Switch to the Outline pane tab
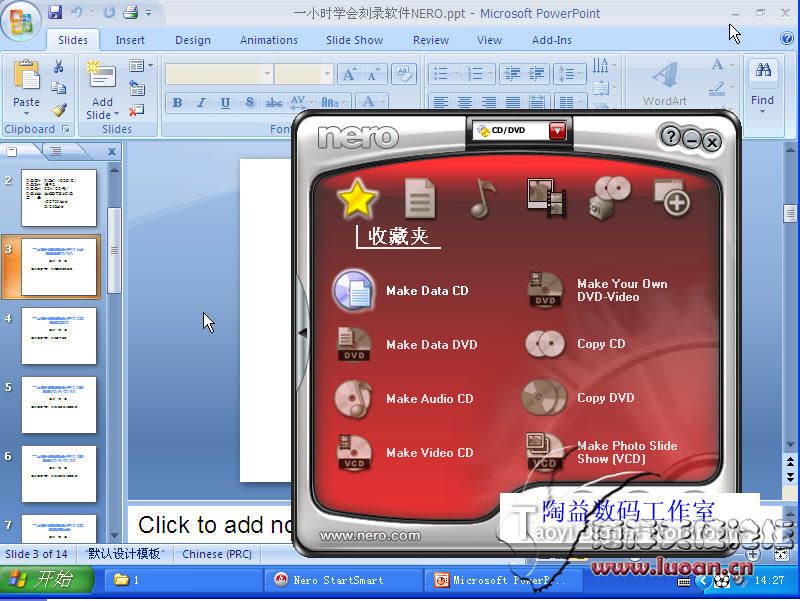The image size is (800, 601). click(x=56, y=151)
